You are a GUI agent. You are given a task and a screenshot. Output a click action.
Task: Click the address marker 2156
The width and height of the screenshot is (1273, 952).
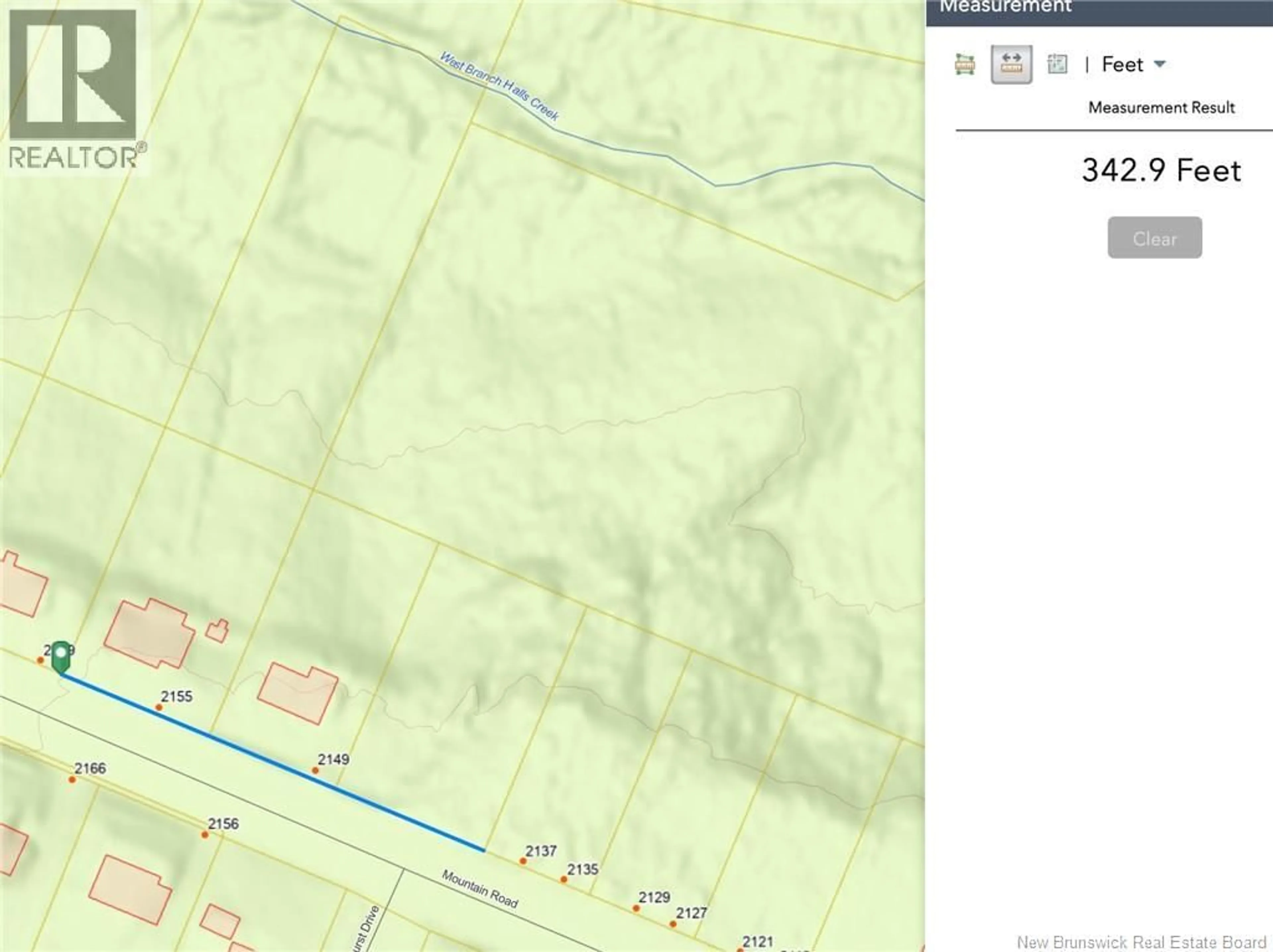(205, 835)
